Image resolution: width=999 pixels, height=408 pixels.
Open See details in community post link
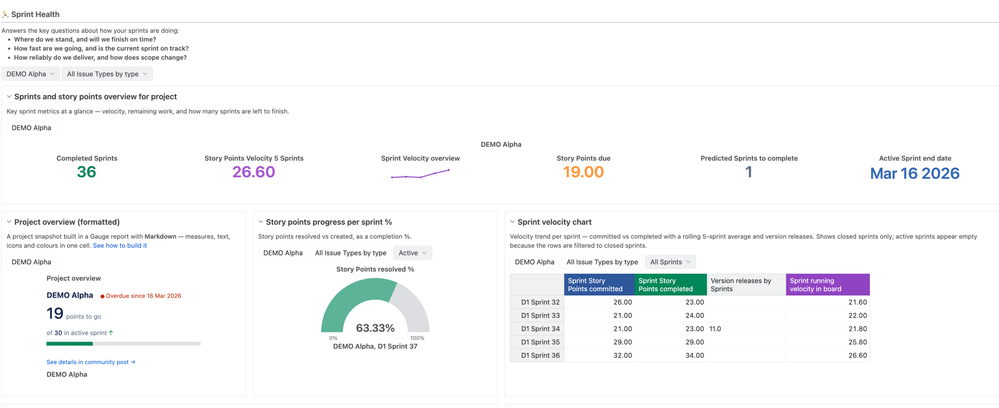pyautogui.click(x=91, y=362)
